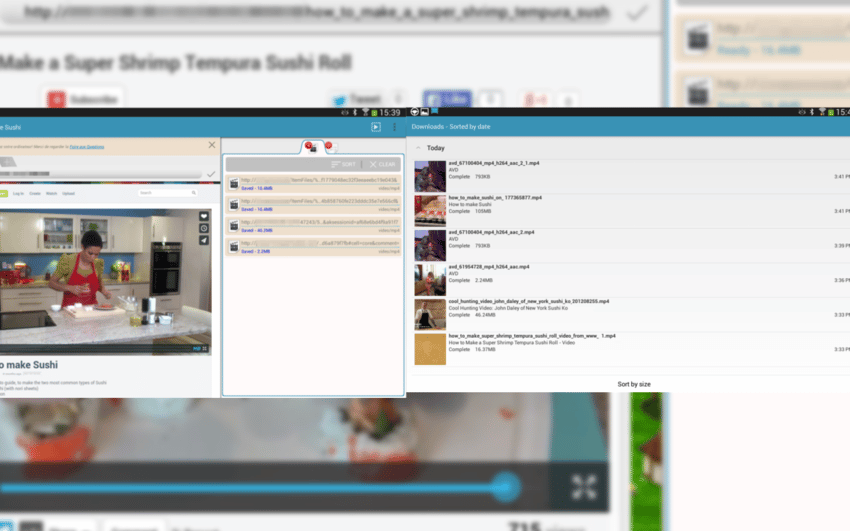Click the blue seek knob on the background video progress bar
850x531 pixels.
(x=506, y=487)
